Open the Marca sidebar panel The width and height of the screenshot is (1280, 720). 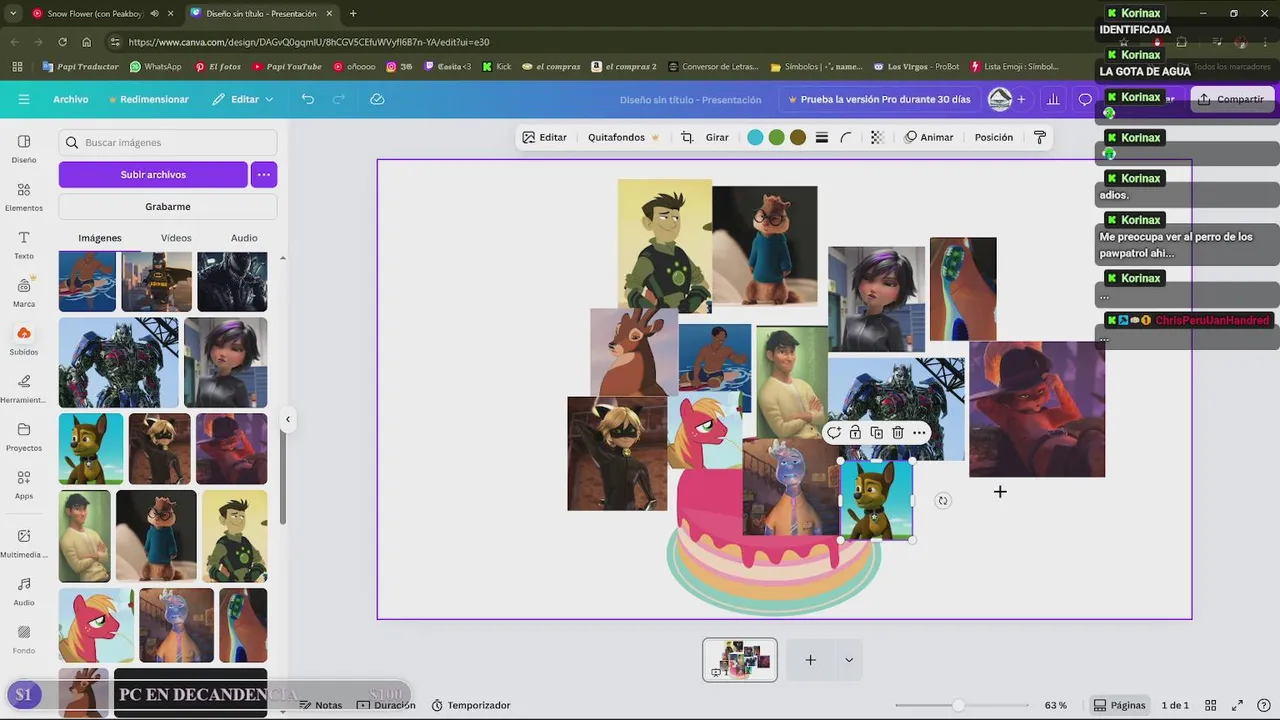click(24, 292)
